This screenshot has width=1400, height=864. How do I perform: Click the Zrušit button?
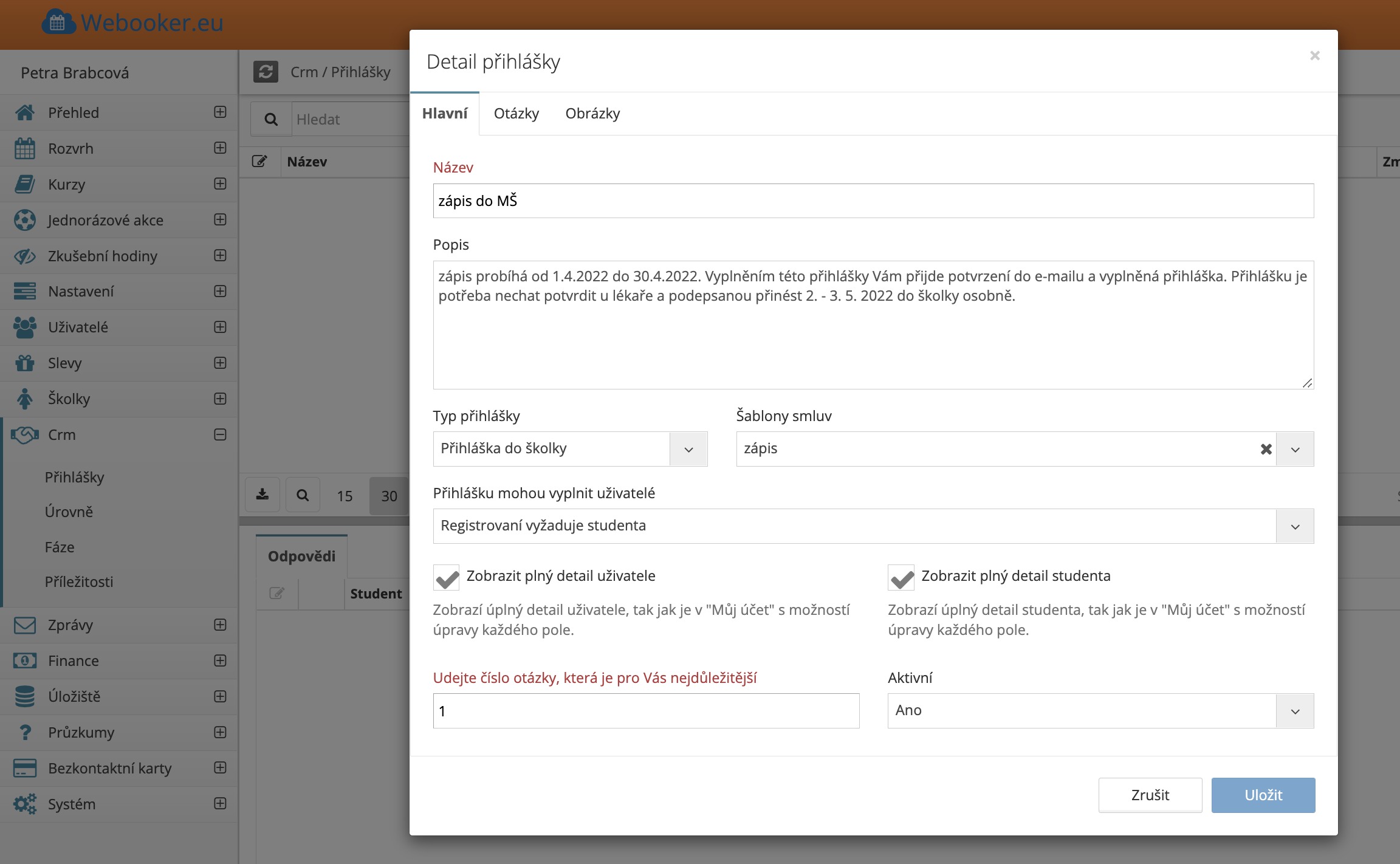coord(1150,795)
